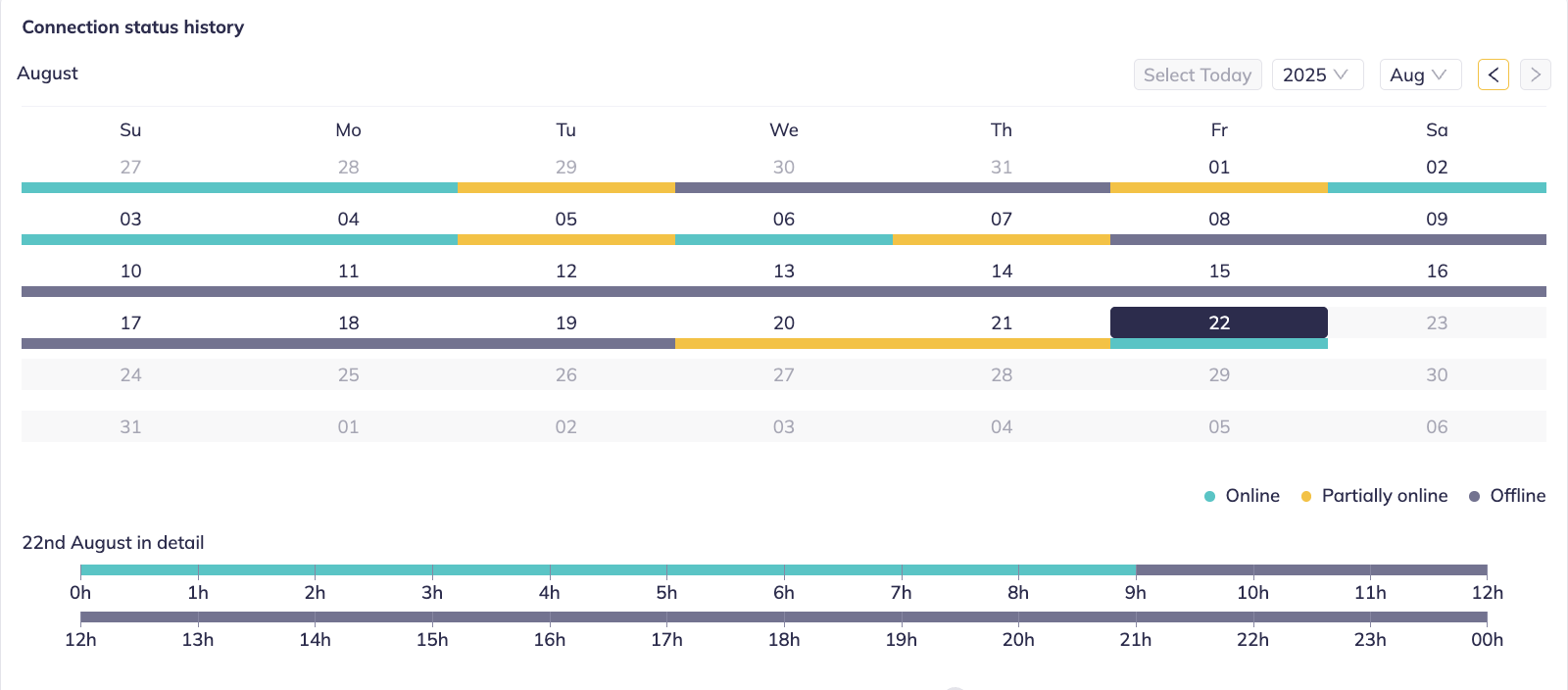The height and width of the screenshot is (690, 1568).
Task: Choose August 17 calendar date
Action: [130, 322]
